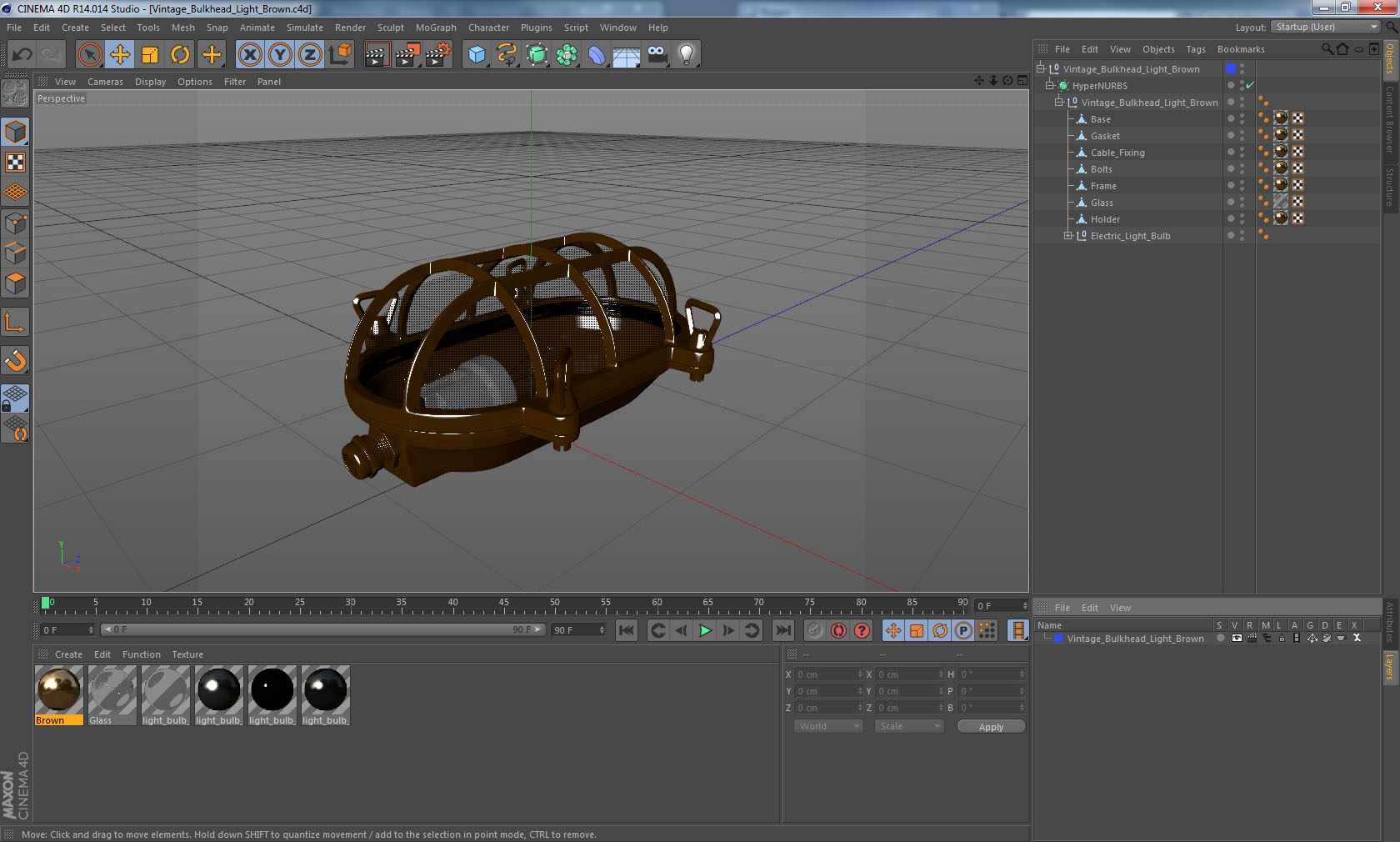The height and width of the screenshot is (842, 1400).
Task: Collapse the nested Vintage_Bulkhead_Light_Brown group
Action: click(1058, 102)
